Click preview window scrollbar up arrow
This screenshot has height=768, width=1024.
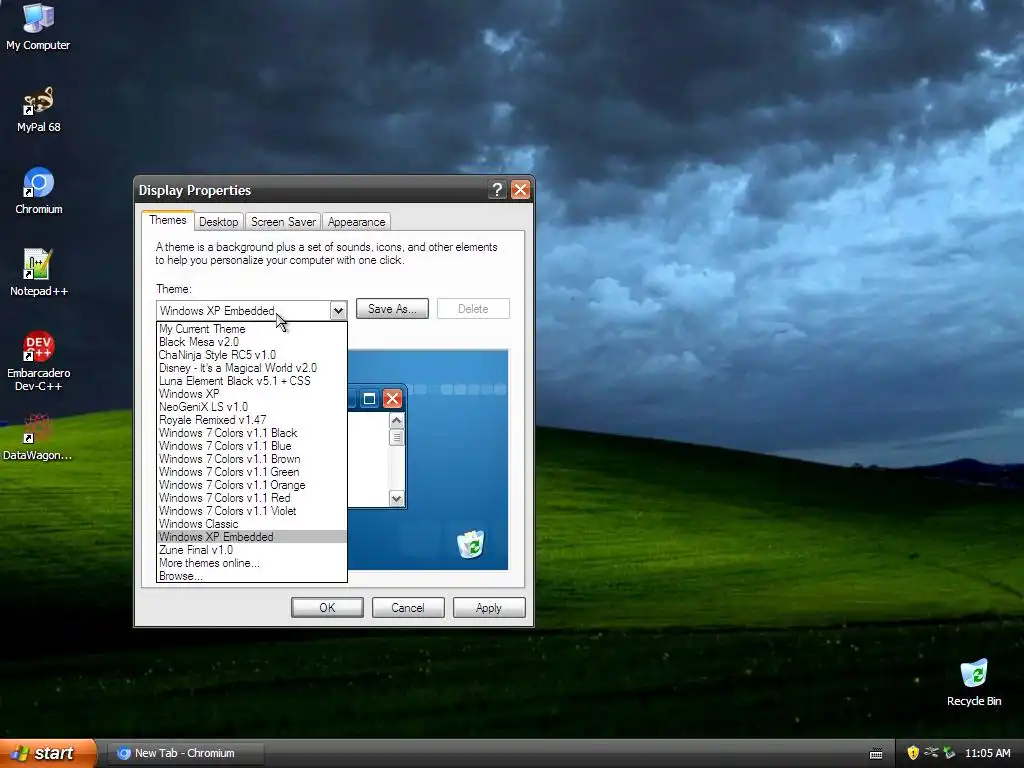[x=396, y=421]
